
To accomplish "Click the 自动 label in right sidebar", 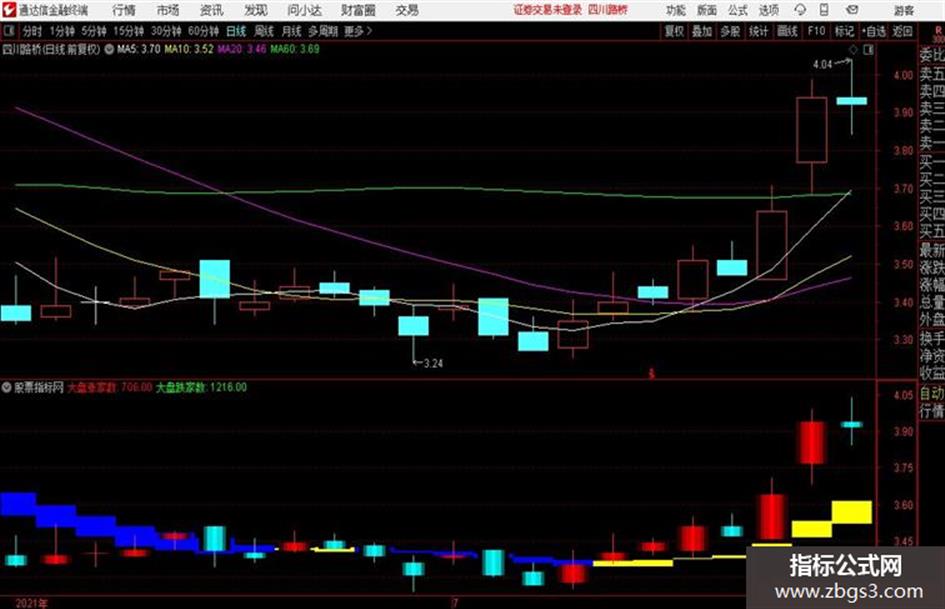I will 932,393.
